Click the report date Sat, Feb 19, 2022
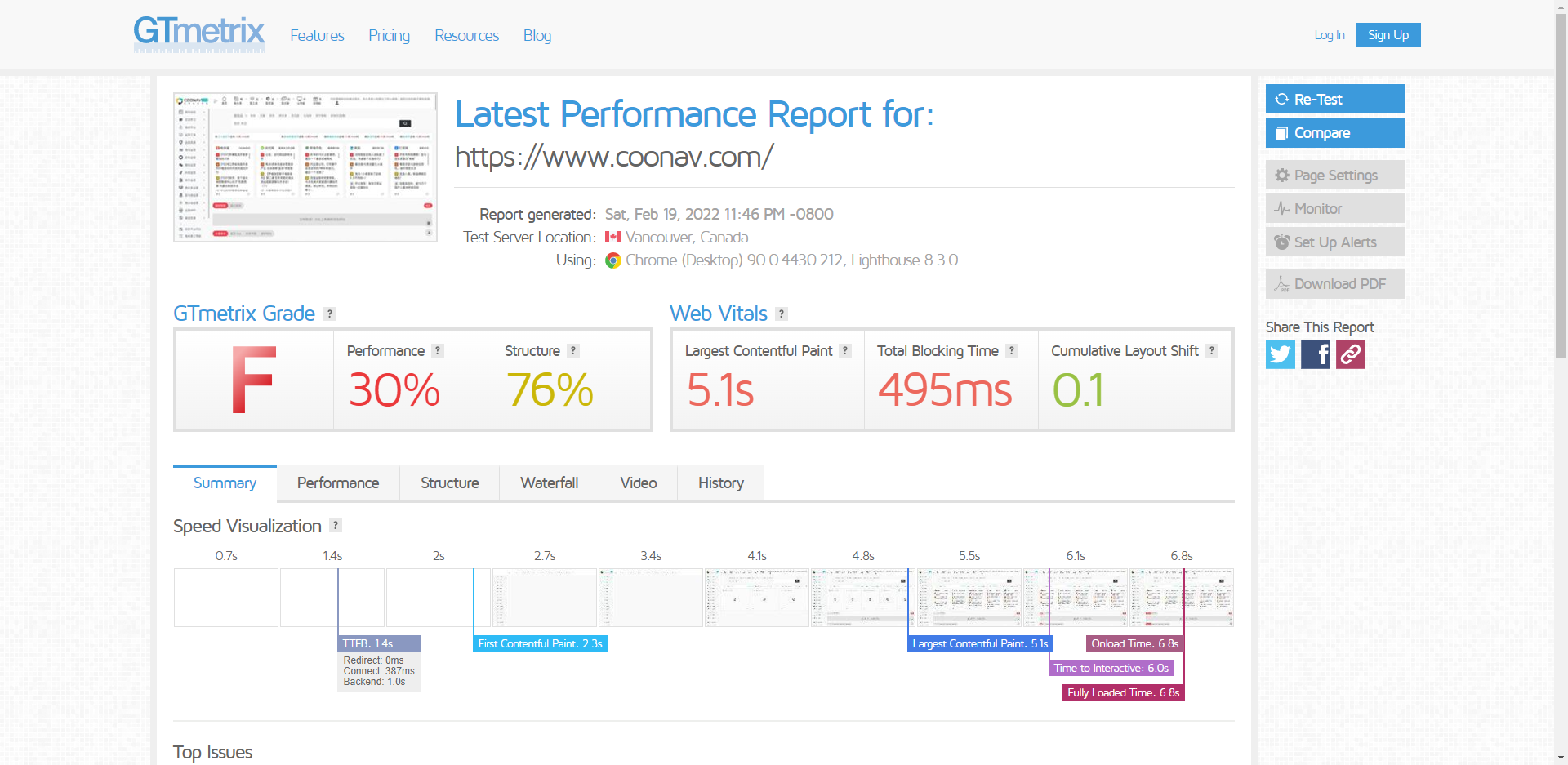 point(719,214)
